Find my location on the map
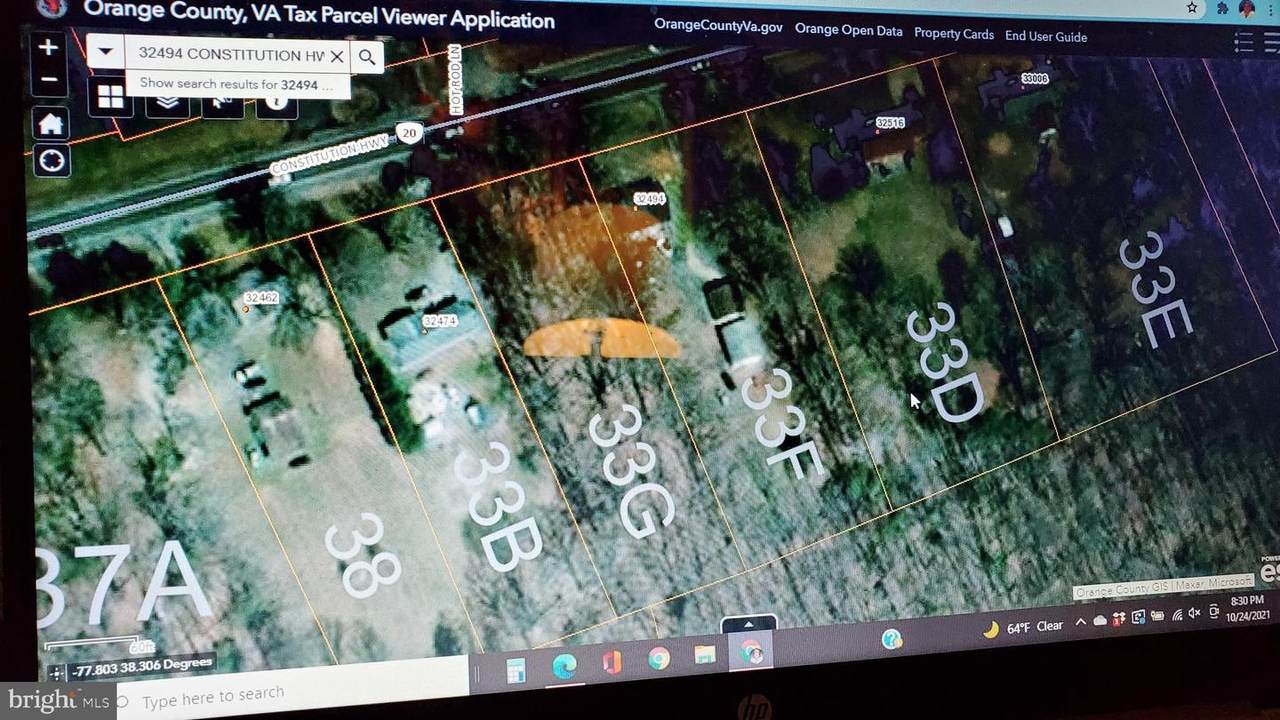 tap(53, 160)
